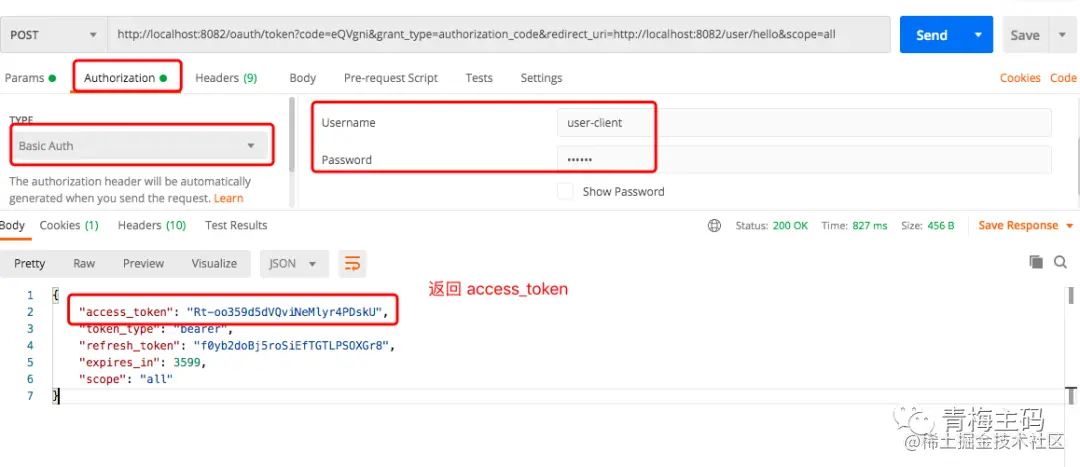Toggle the Show Password checkbox

565,191
